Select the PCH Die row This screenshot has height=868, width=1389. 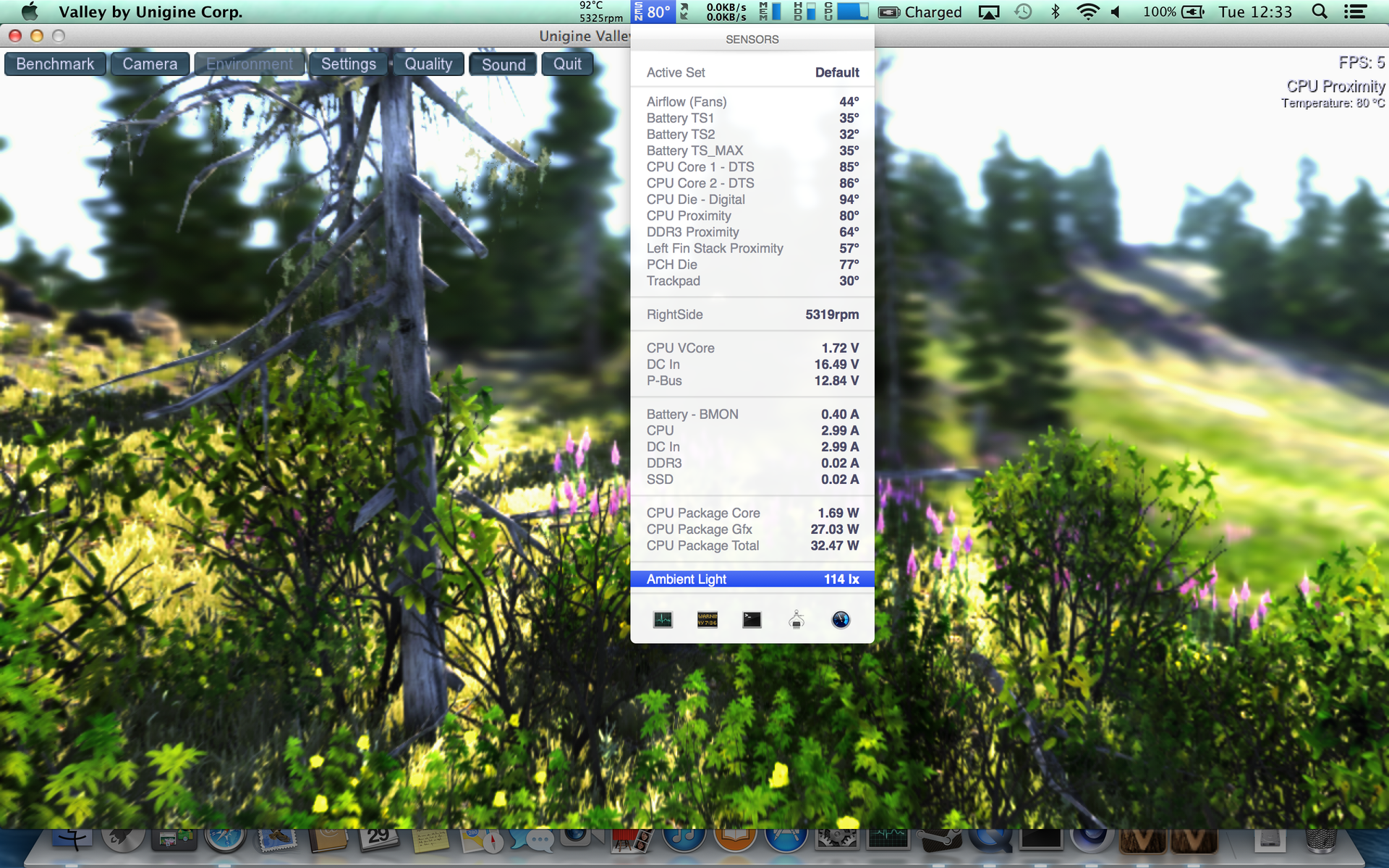coord(752,265)
